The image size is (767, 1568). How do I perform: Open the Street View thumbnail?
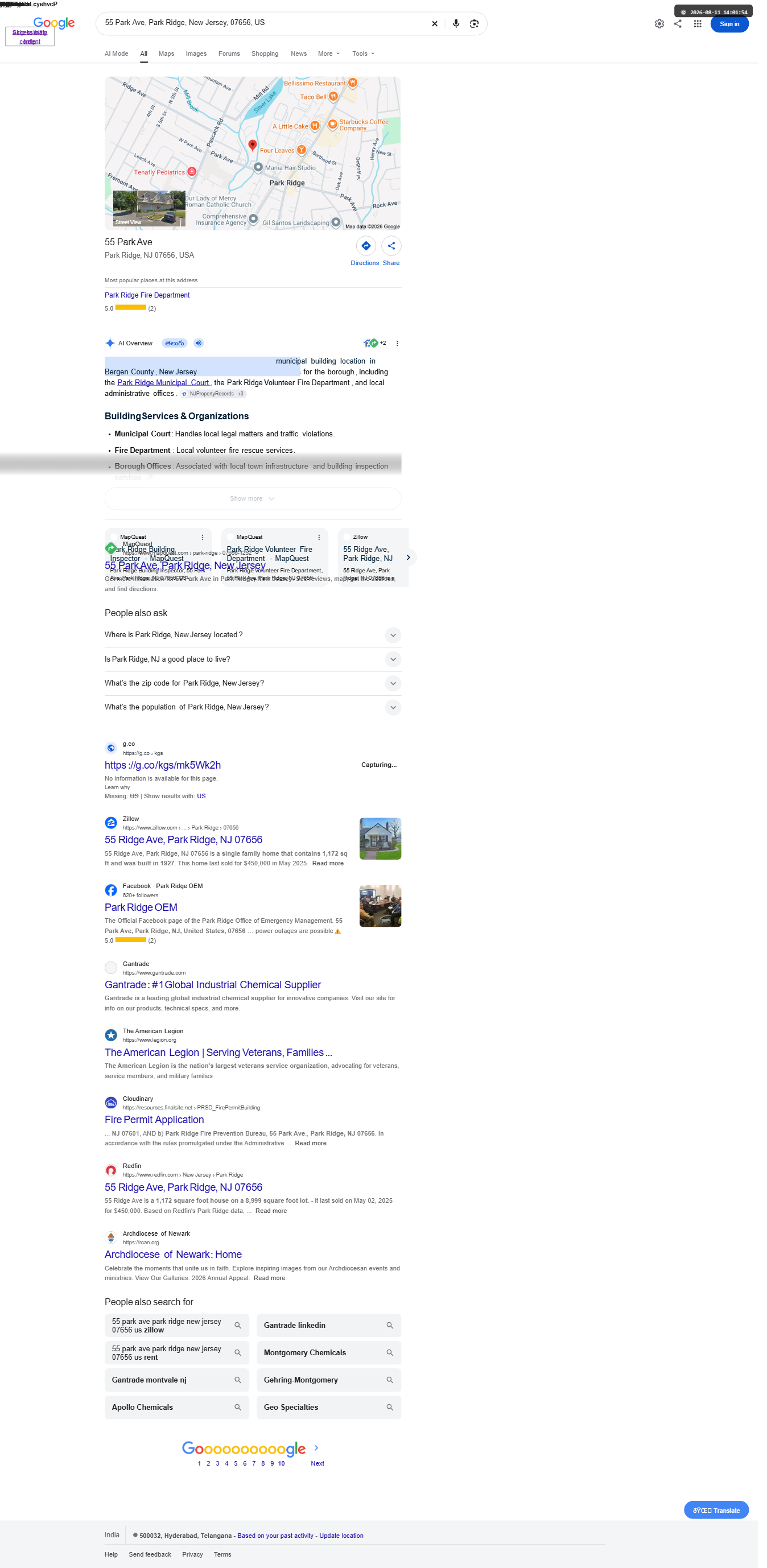149,208
